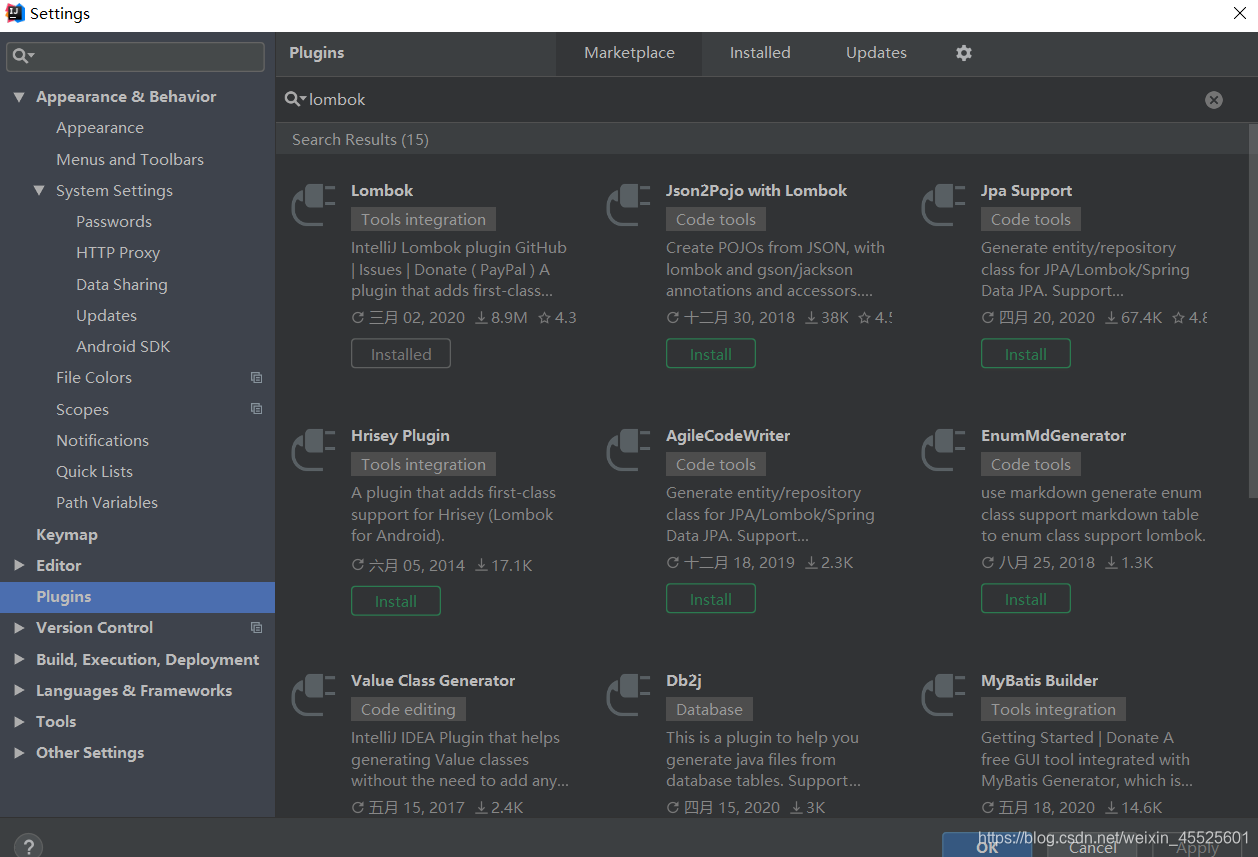This screenshot has height=857, width=1258.
Task: Click the Db2j plugin logo
Action: point(627,695)
